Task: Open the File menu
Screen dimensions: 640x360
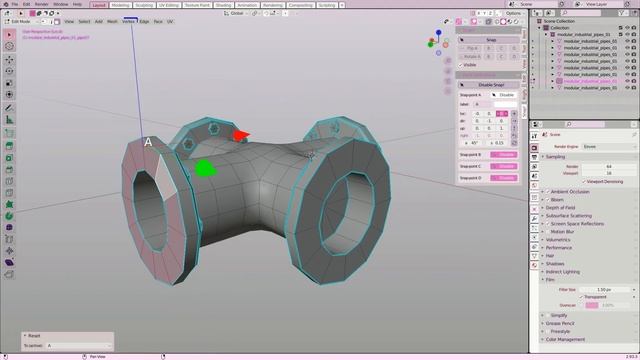Action: click(x=15, y=4)
